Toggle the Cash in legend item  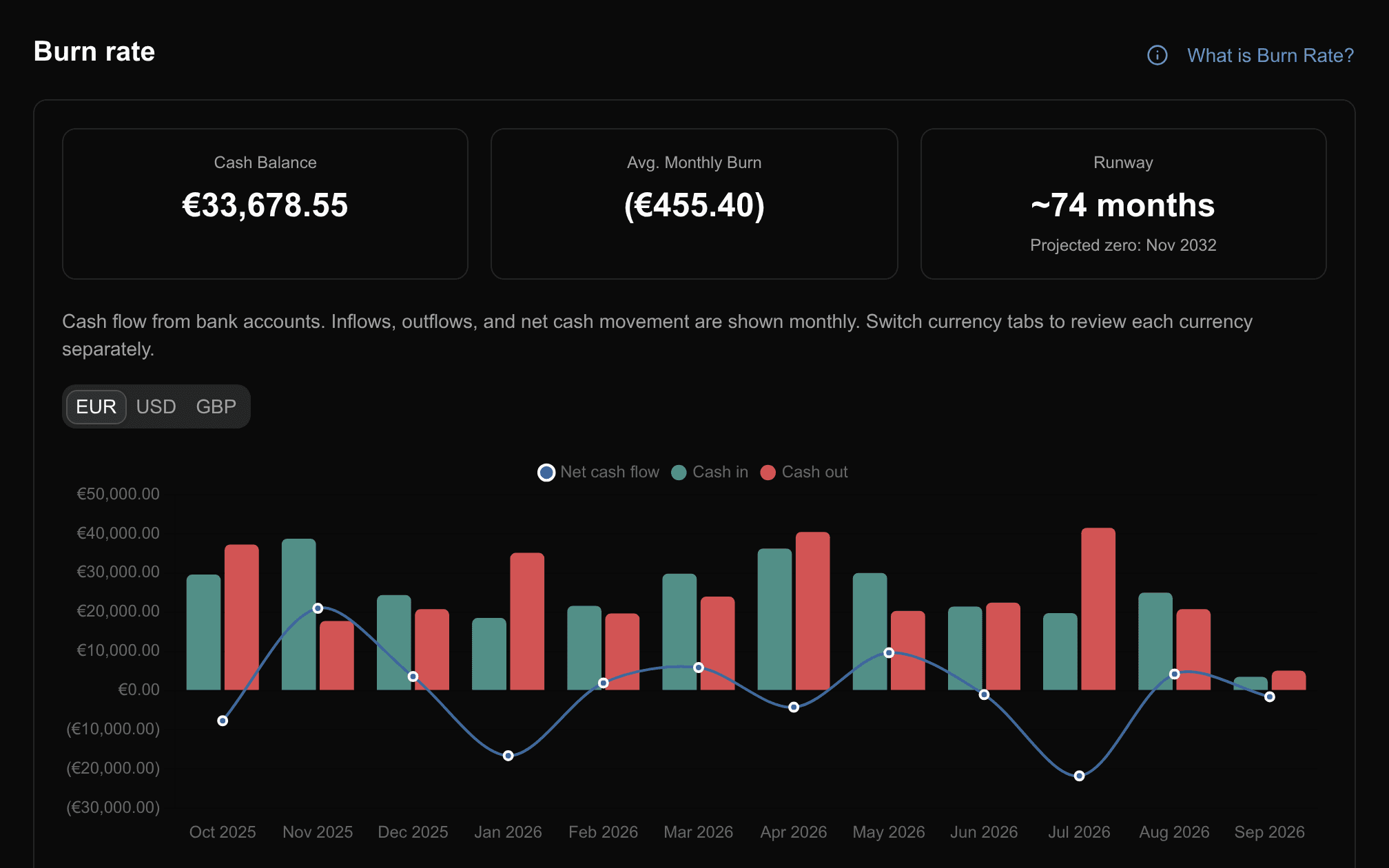tap(710, 472)
